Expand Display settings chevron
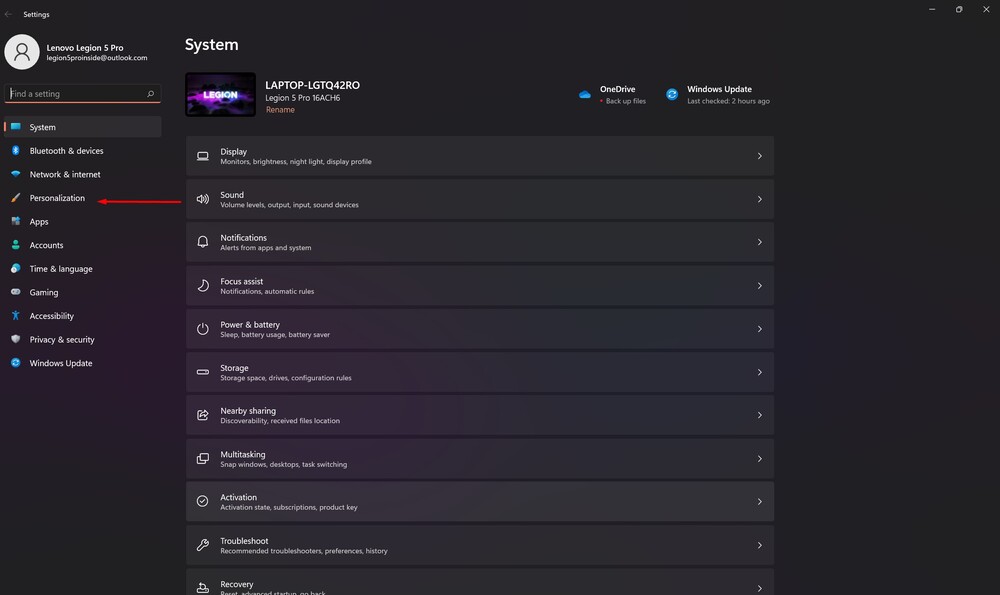This screenshot has height=595, width=1000. point(760,156)
